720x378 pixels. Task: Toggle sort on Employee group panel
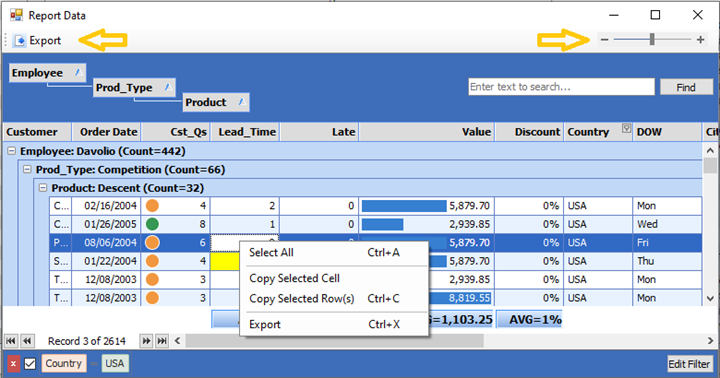79,73
